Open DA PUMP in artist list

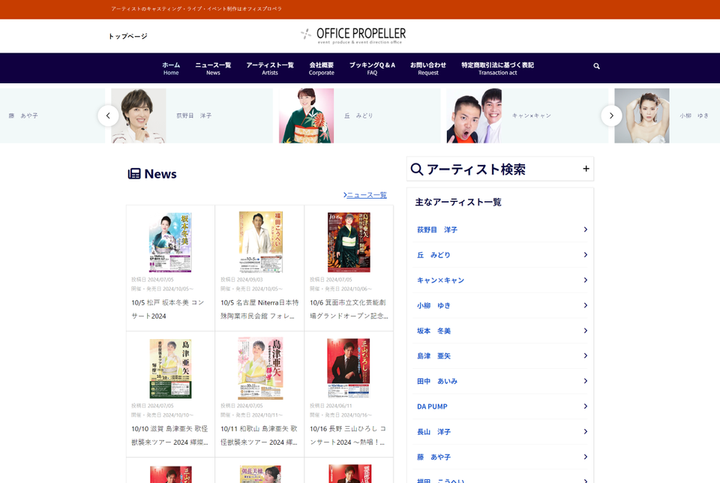(501, 406)
